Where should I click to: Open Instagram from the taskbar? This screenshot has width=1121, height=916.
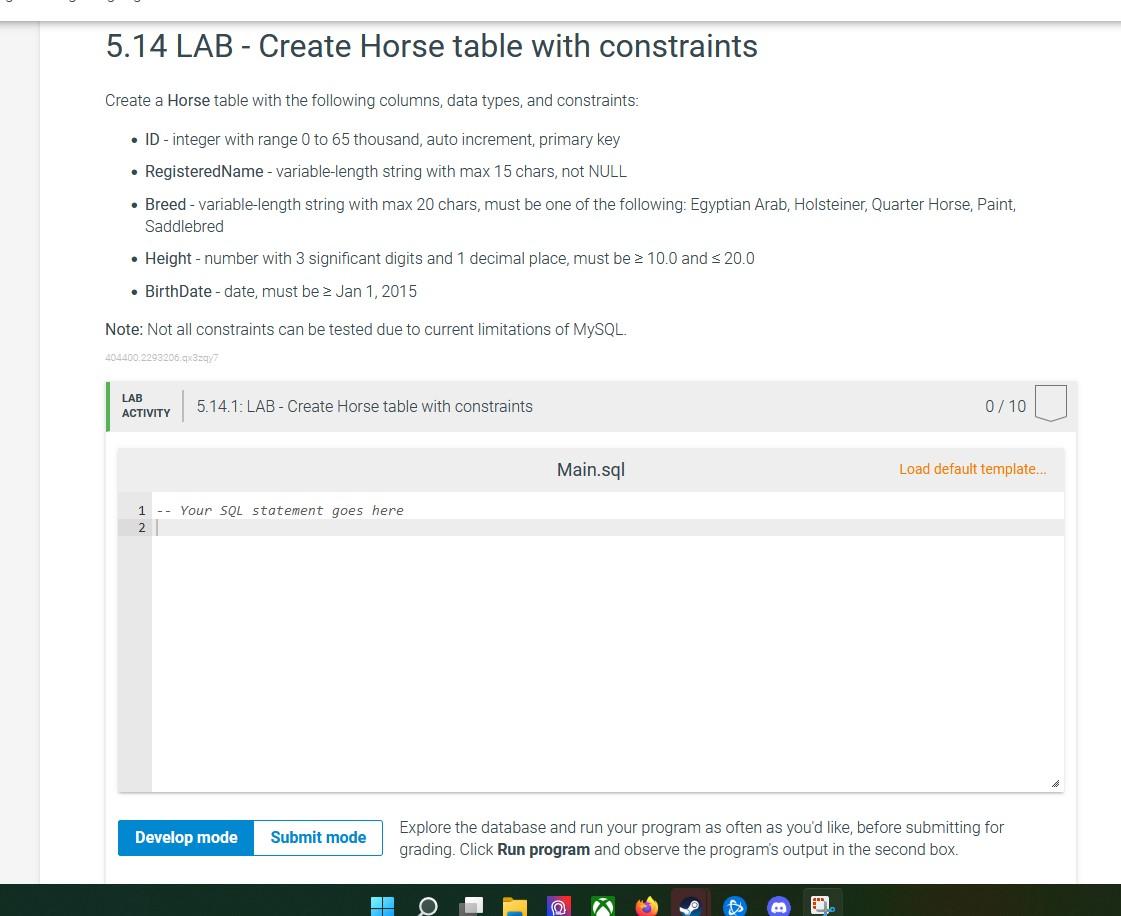[558, 906]
